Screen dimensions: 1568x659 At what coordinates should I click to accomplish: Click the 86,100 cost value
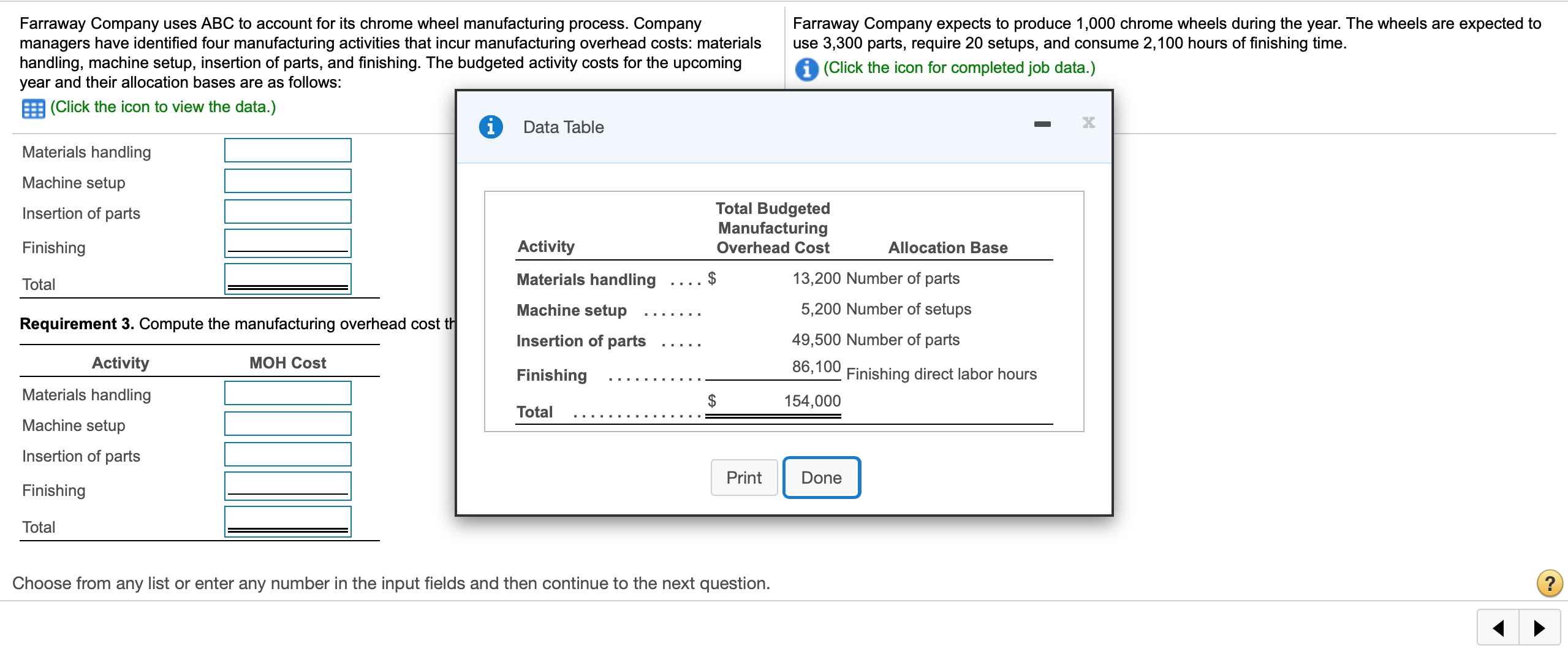tap(816, 367)
